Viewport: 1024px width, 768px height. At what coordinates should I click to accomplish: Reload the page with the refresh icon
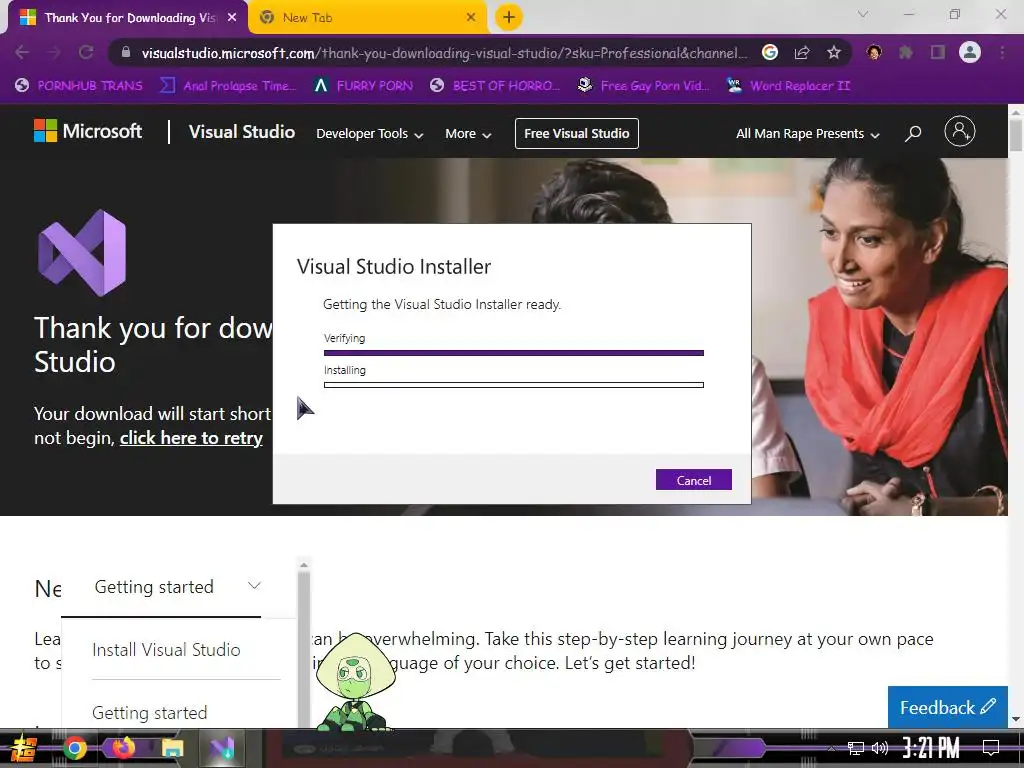(86, 52)
